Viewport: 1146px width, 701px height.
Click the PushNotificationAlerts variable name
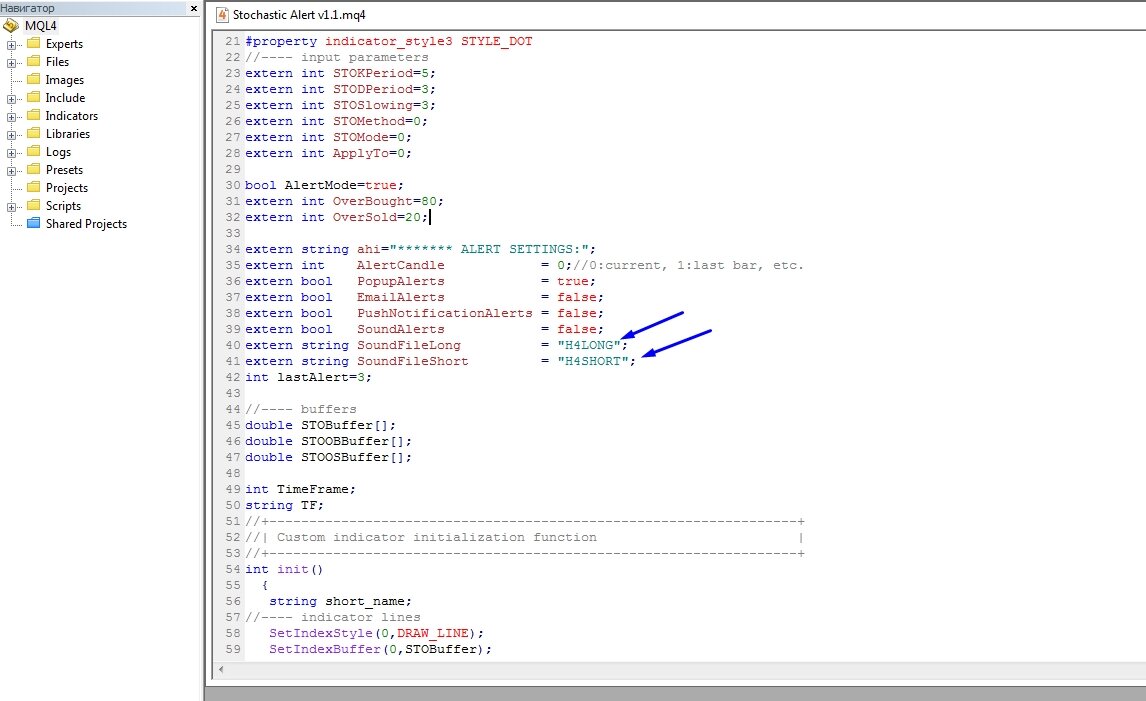(x=444, y=313)
